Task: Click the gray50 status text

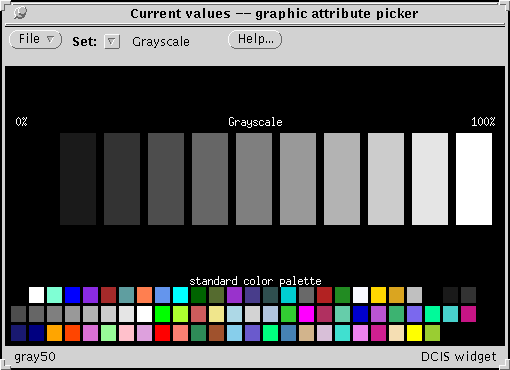Action: [x=35, y=357]
